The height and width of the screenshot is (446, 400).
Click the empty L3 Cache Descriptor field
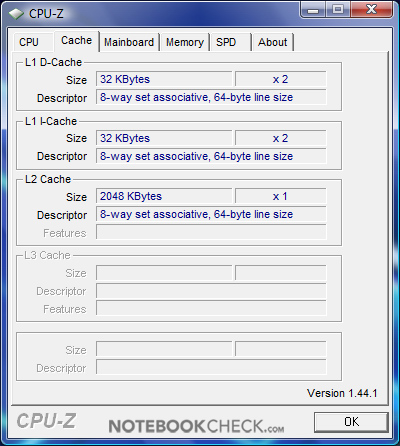click(211, 291)
